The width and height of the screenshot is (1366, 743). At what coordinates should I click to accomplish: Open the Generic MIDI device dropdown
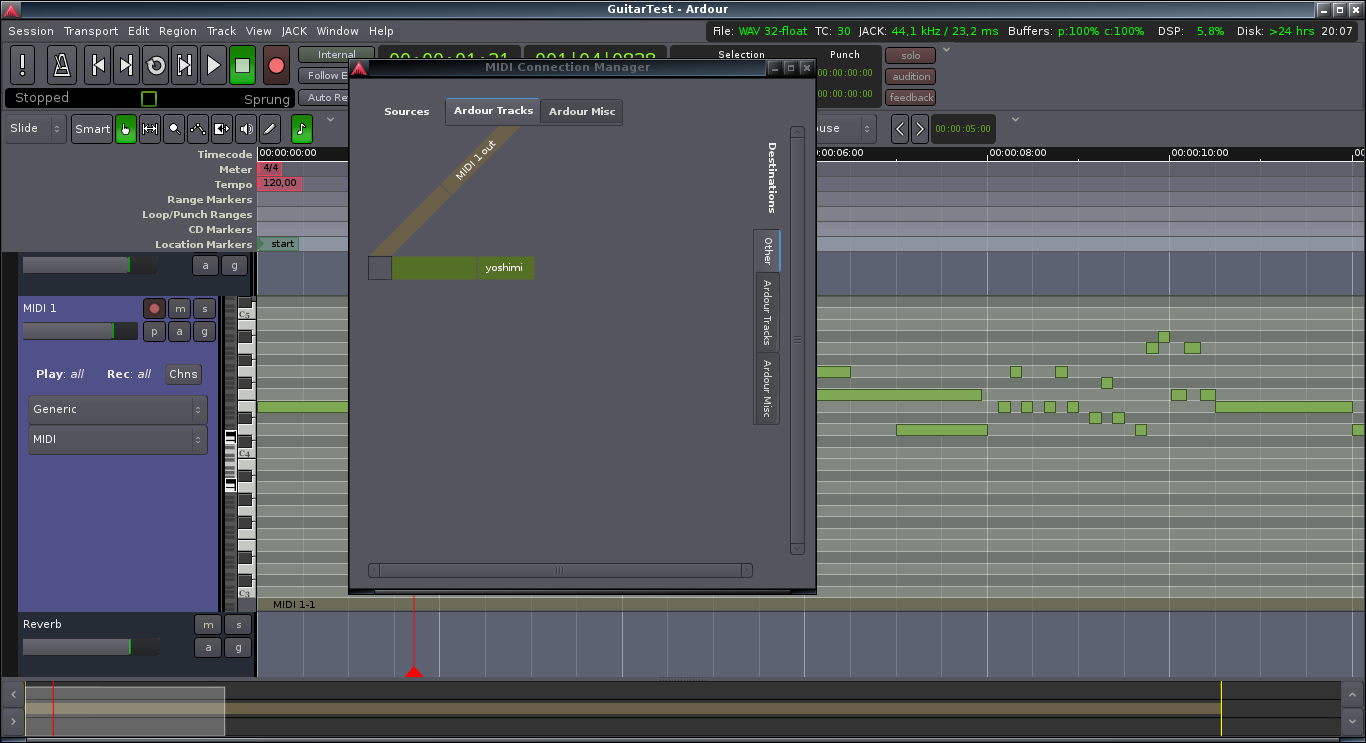coord(117,409)
